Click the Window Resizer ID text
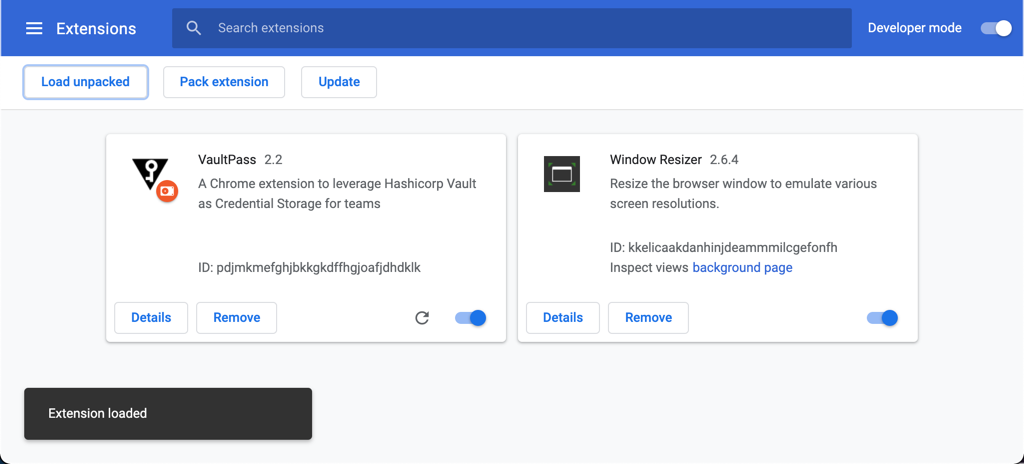Screen dimensions: 1024x464 724,248
